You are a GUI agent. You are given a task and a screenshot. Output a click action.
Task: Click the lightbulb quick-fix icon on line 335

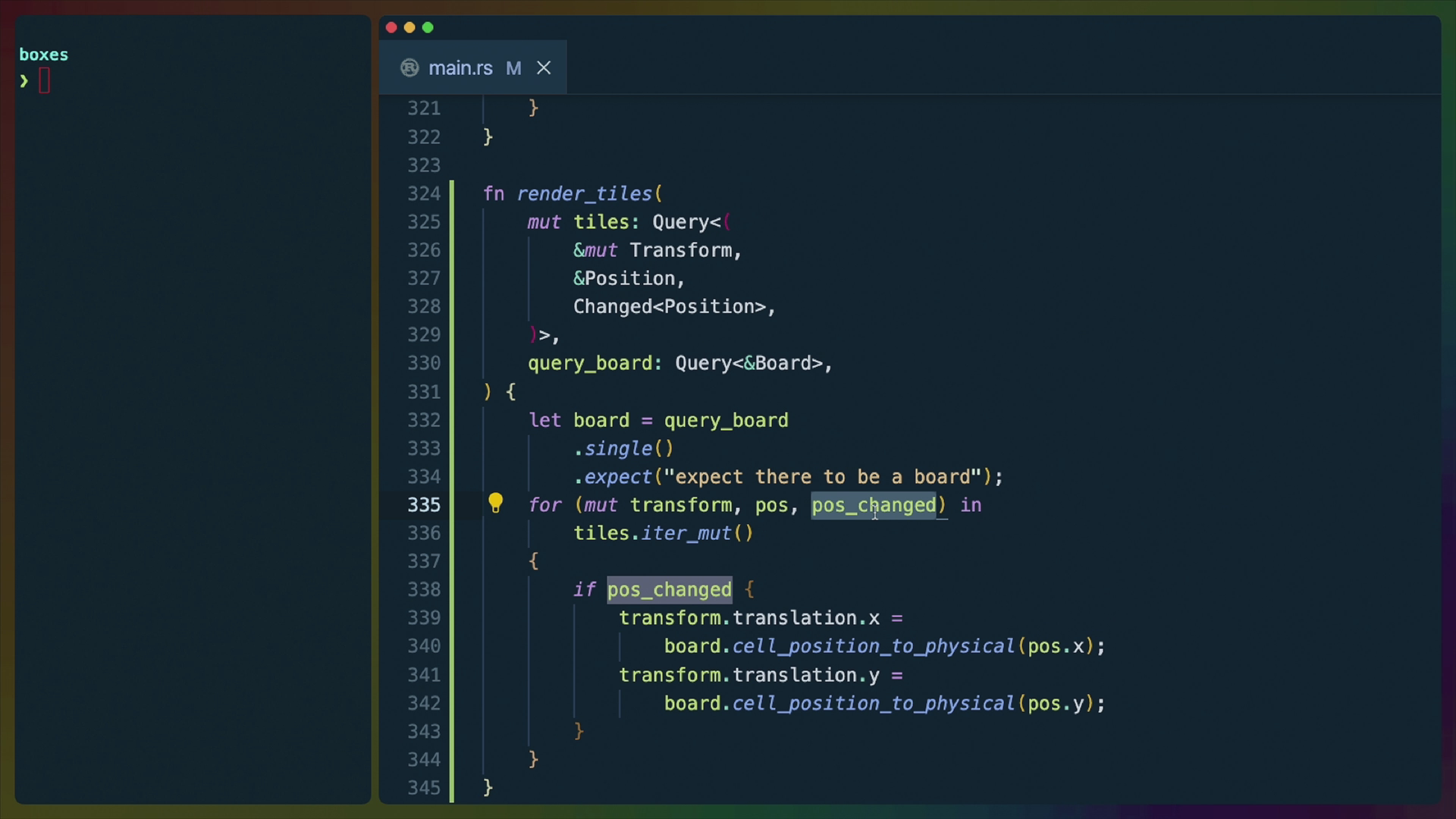[x=496, y=503]
